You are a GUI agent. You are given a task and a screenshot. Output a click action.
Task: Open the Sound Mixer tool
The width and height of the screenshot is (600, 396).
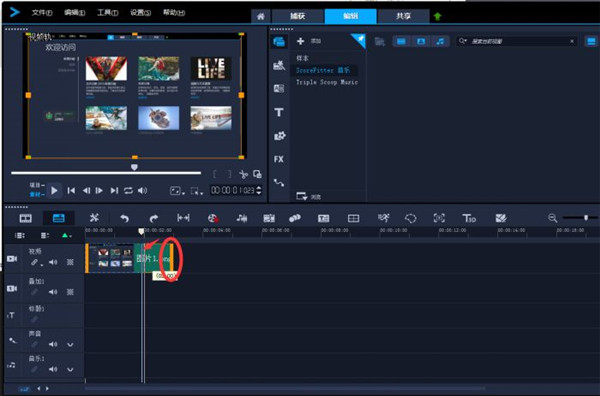pos(241,218)
